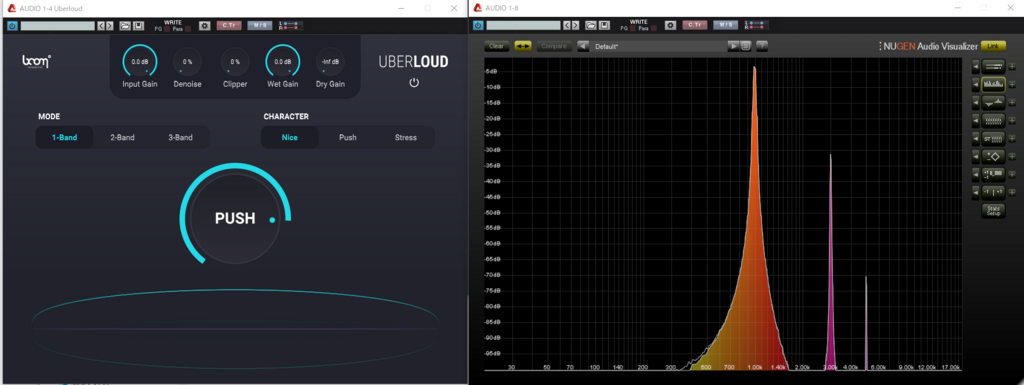Toggle the Uberloud power button under logo
This screenshot has height=385, width=1024.
(413, 83)
